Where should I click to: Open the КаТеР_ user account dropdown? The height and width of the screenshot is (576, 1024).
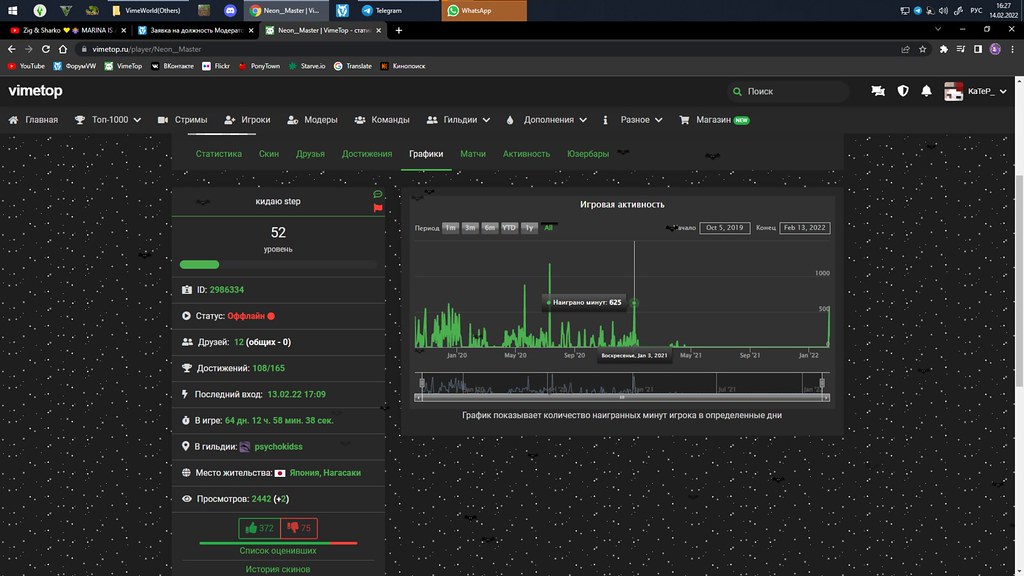[x=980, y=91]
